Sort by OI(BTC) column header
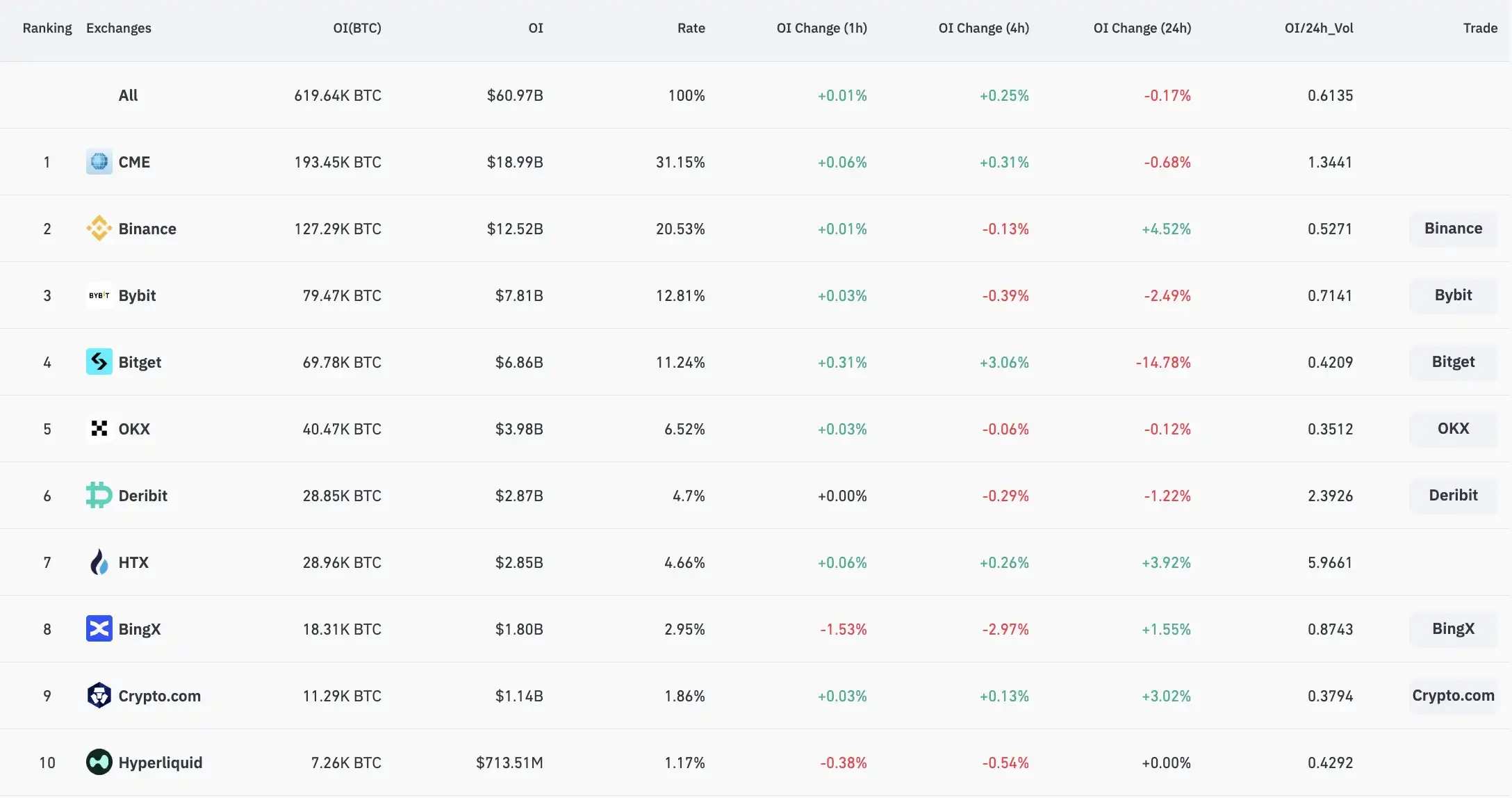 (357, 28)
